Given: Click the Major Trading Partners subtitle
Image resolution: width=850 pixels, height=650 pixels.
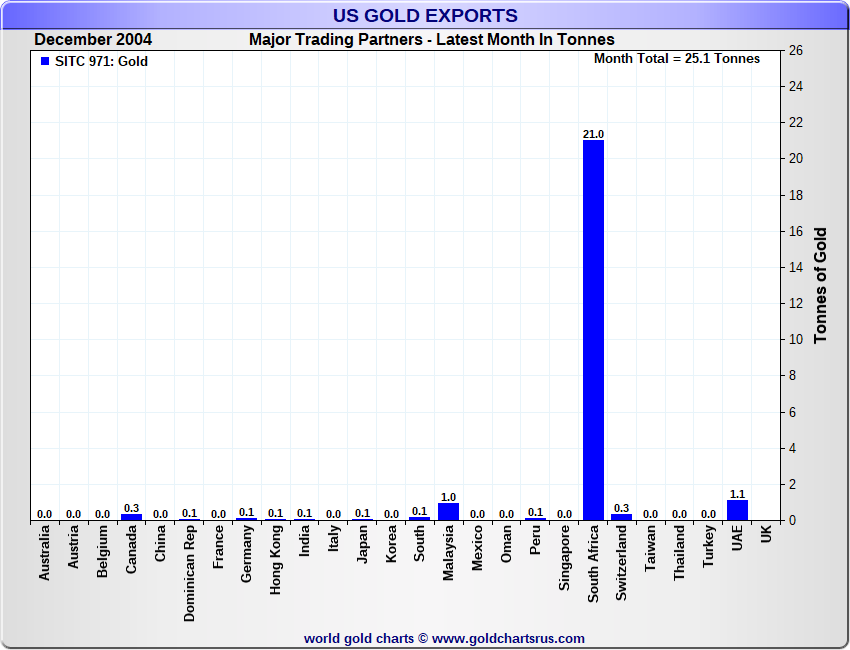Looking at the screenshot, I should click(431, 40).
